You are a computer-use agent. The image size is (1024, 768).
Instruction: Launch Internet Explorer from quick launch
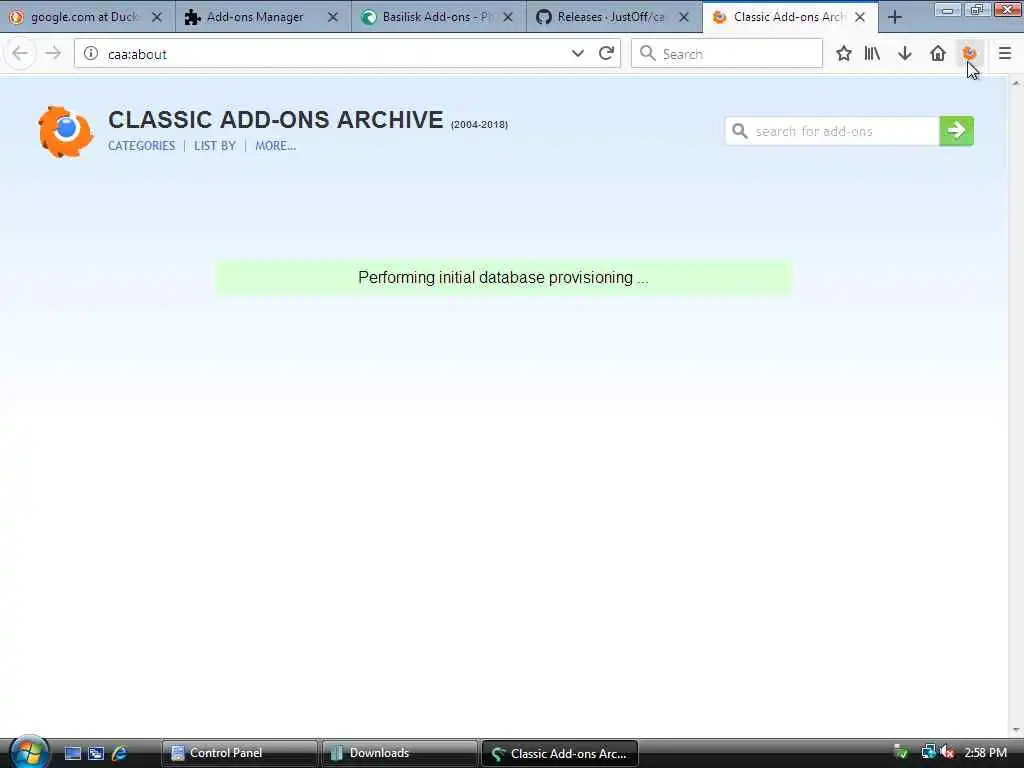pos(120,754)
